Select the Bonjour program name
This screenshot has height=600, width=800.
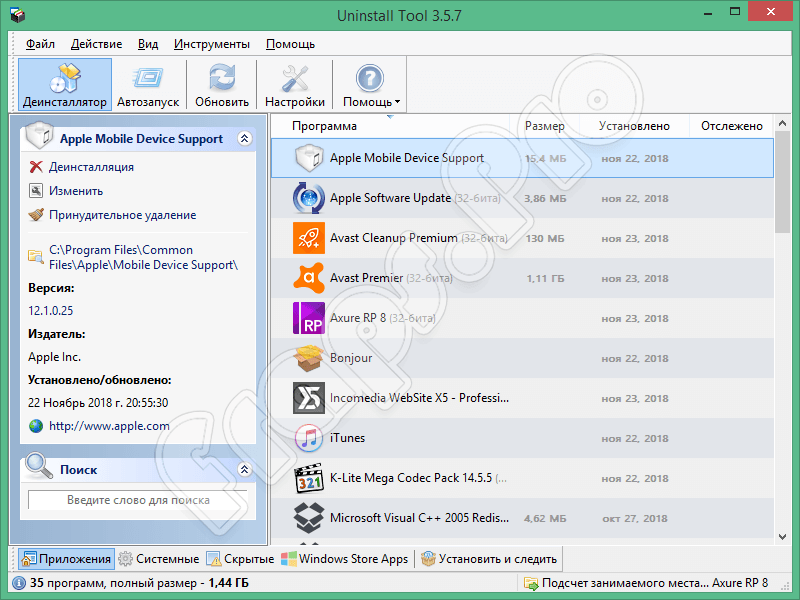[x=351, y=358]
